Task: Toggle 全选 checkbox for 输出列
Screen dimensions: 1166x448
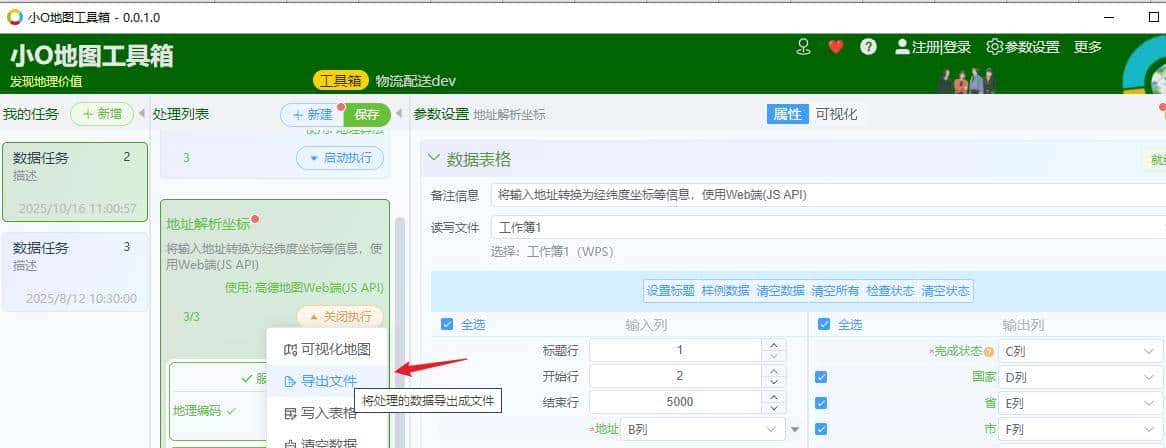Action: [x=823, y=324]
